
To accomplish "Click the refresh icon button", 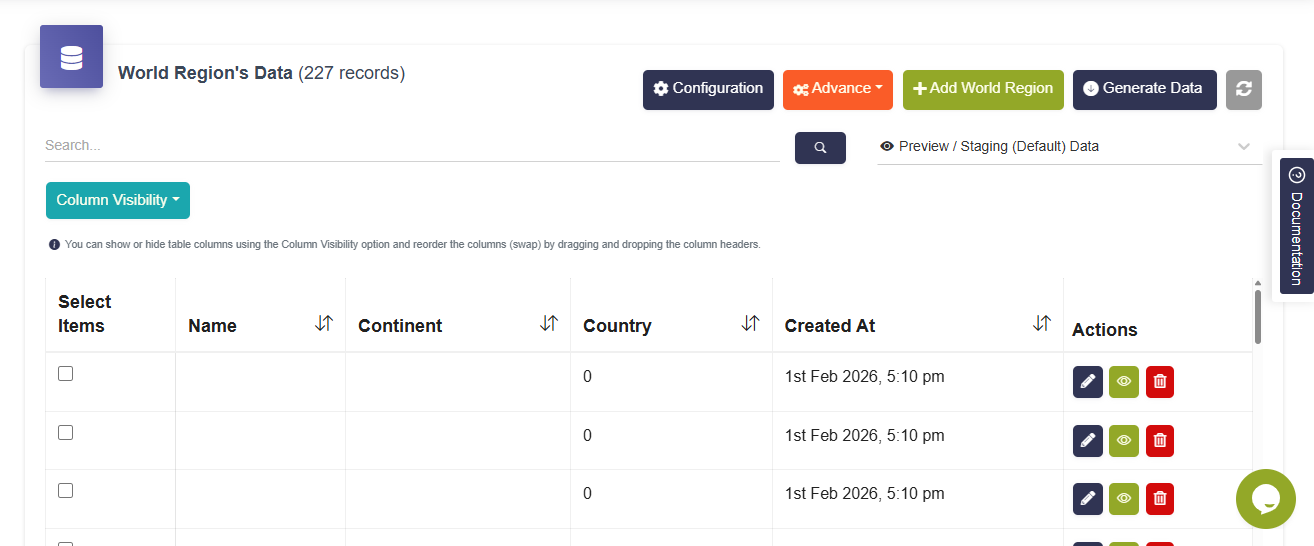I will (1244, 89).
